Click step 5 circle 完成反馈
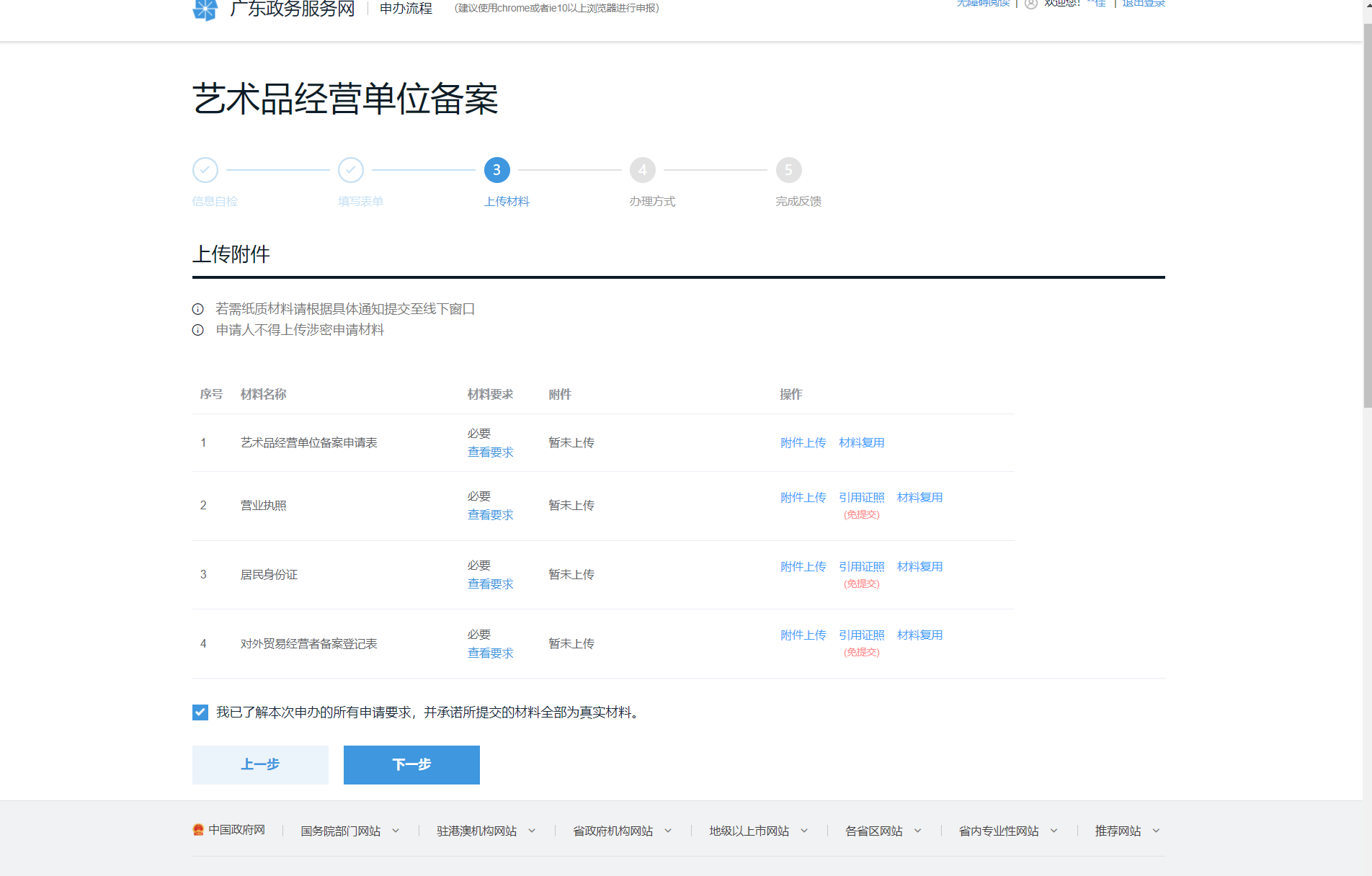1372x876 pixels. pos(788,170)
